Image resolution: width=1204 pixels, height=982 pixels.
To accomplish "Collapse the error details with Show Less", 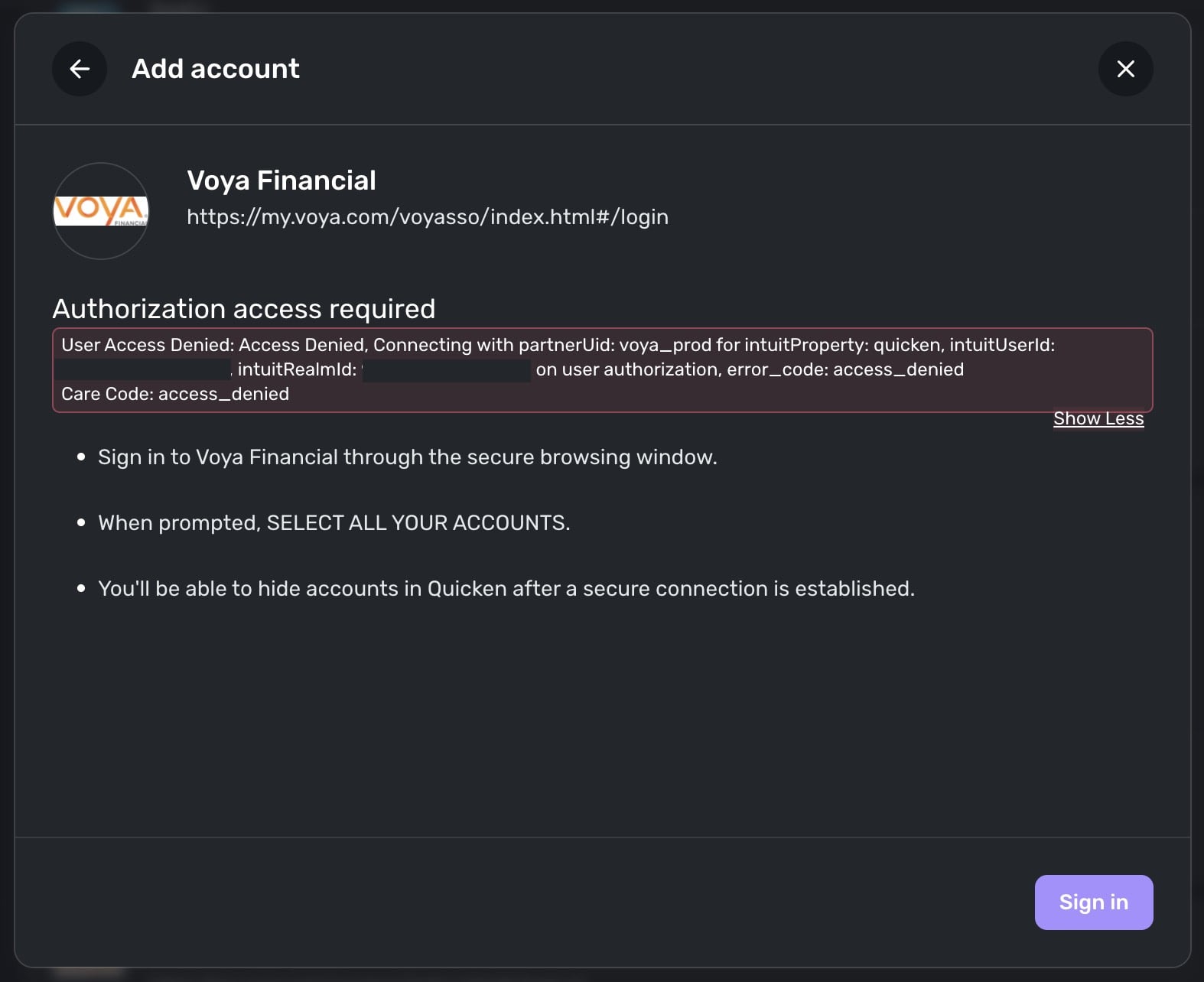I will coord(1098,418).
